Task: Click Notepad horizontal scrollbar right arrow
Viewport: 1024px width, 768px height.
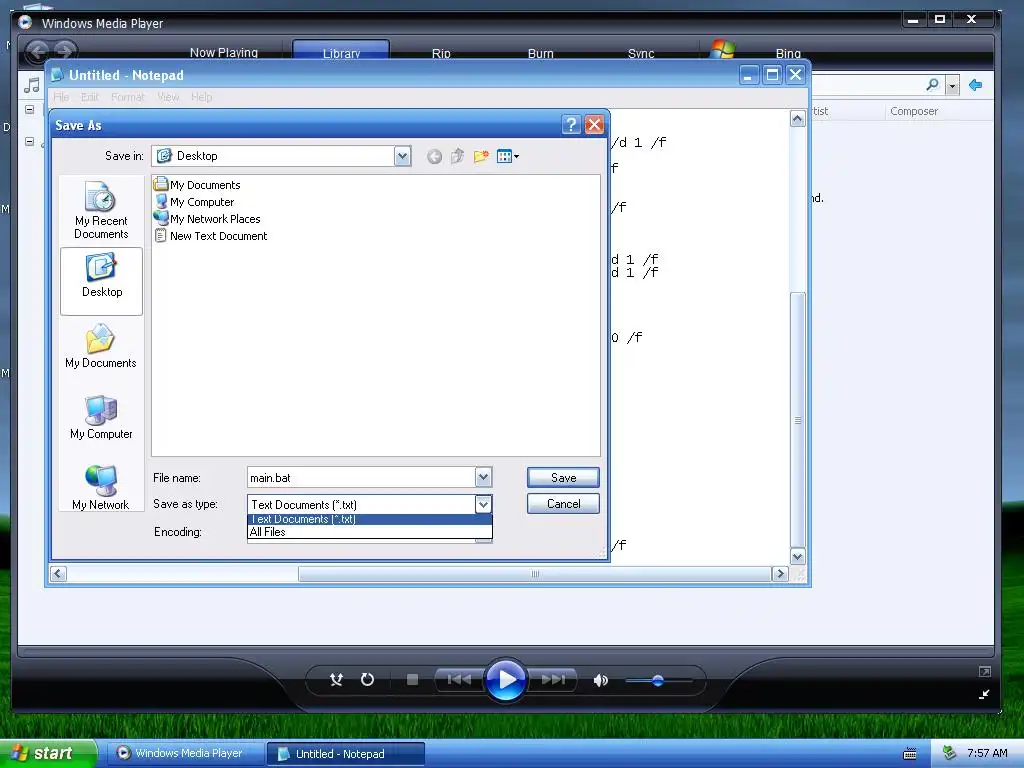Action: click(780, 574)
